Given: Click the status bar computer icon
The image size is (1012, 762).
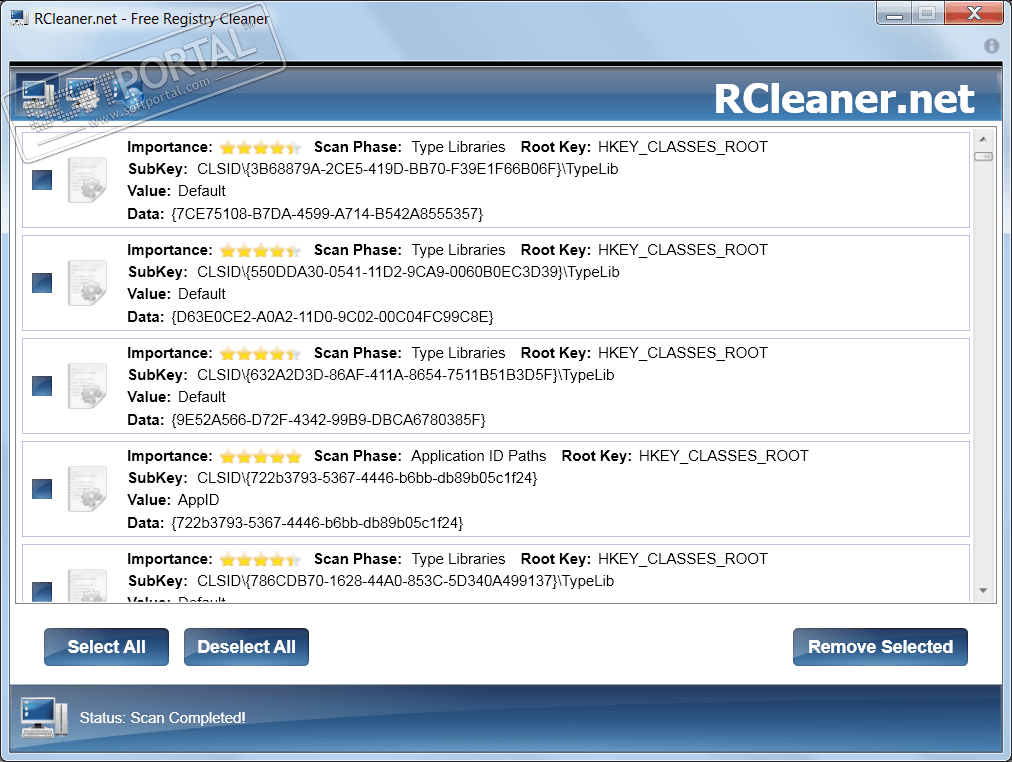Looking at the screenshot, I should [44, 717].
